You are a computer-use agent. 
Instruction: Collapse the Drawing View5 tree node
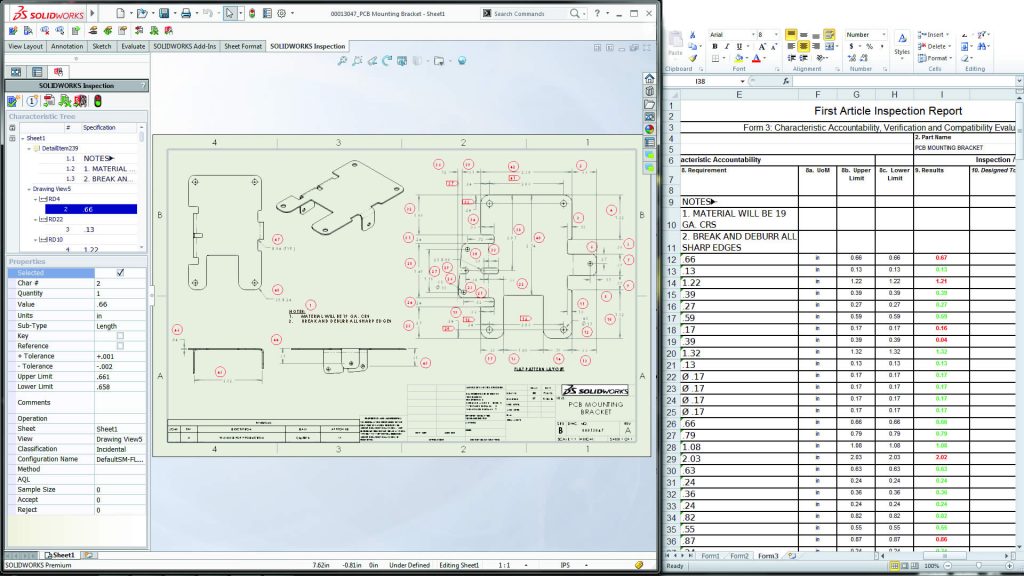(x=31, y=188)
